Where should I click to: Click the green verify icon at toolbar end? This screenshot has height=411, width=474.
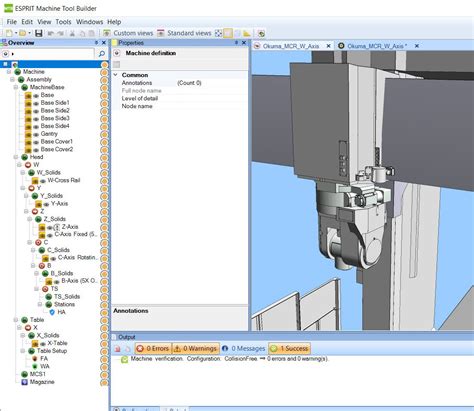(261, 33)
